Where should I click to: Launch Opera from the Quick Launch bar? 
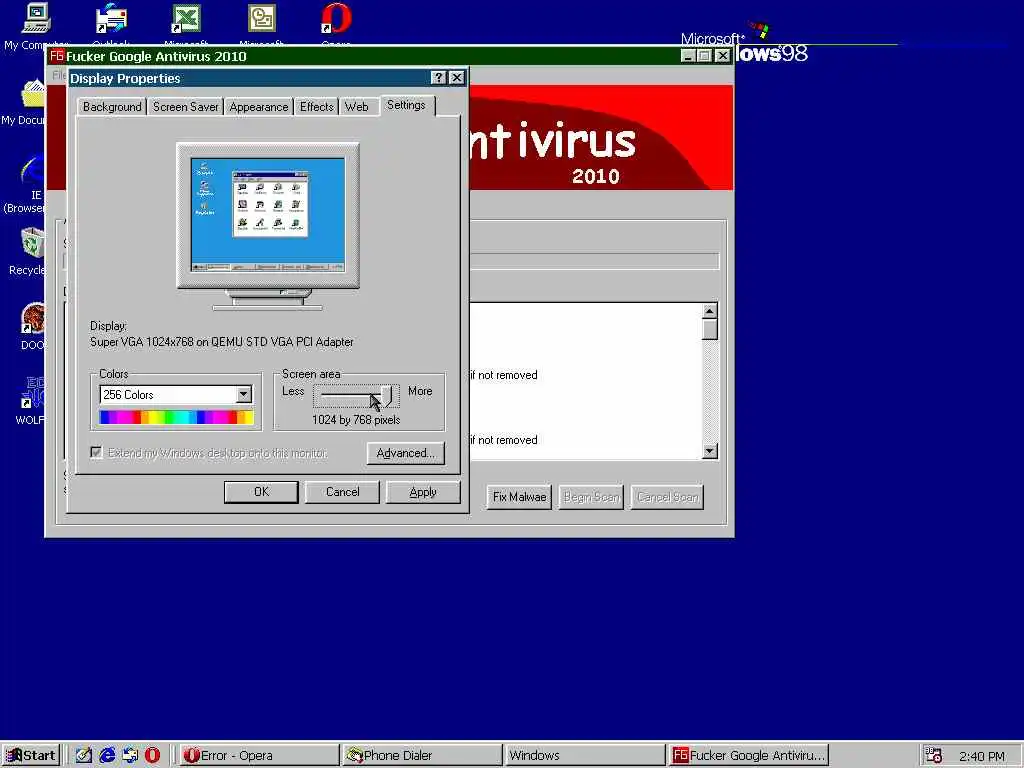pyautogui.click(x=152, y=756)
